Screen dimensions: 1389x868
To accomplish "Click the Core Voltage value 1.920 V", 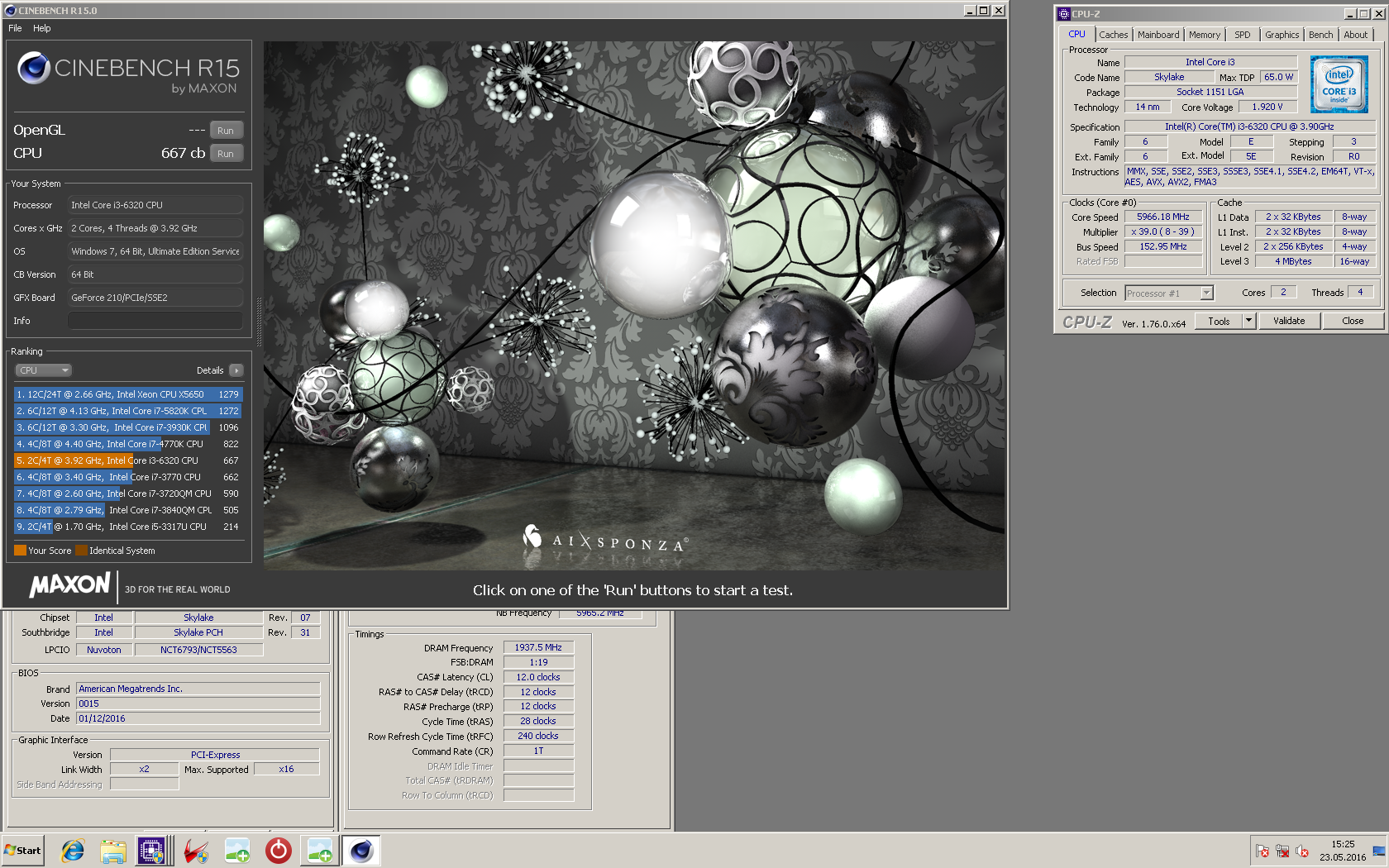I will pos(1267,107).
